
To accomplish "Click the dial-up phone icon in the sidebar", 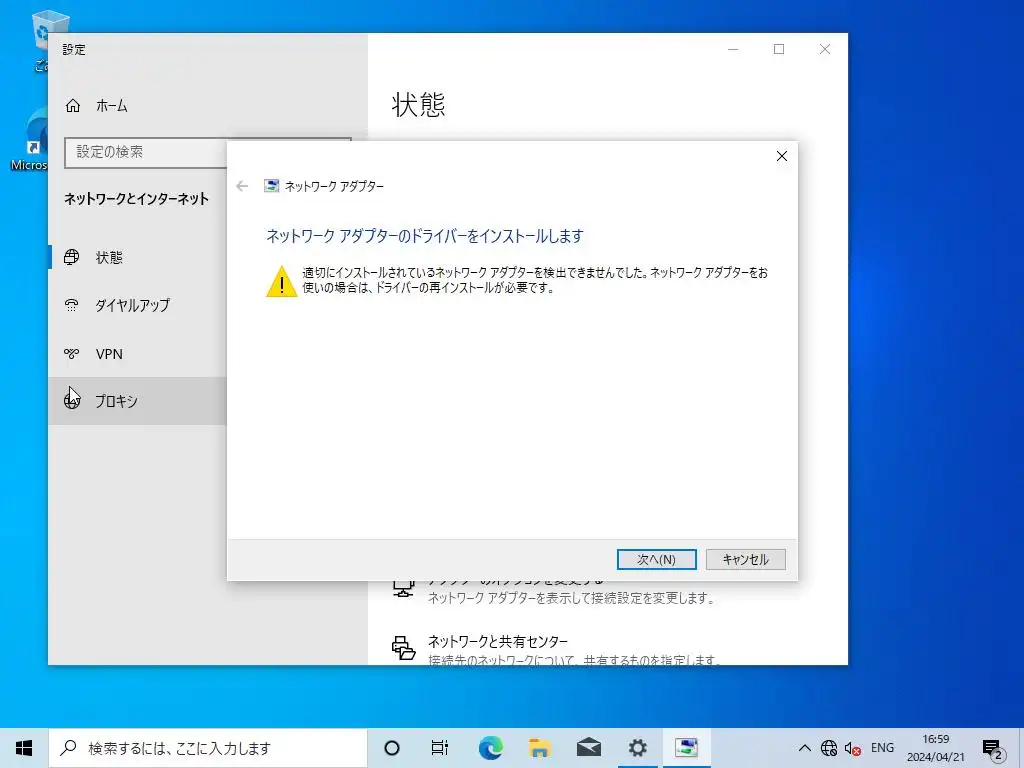I will [72, 305].
